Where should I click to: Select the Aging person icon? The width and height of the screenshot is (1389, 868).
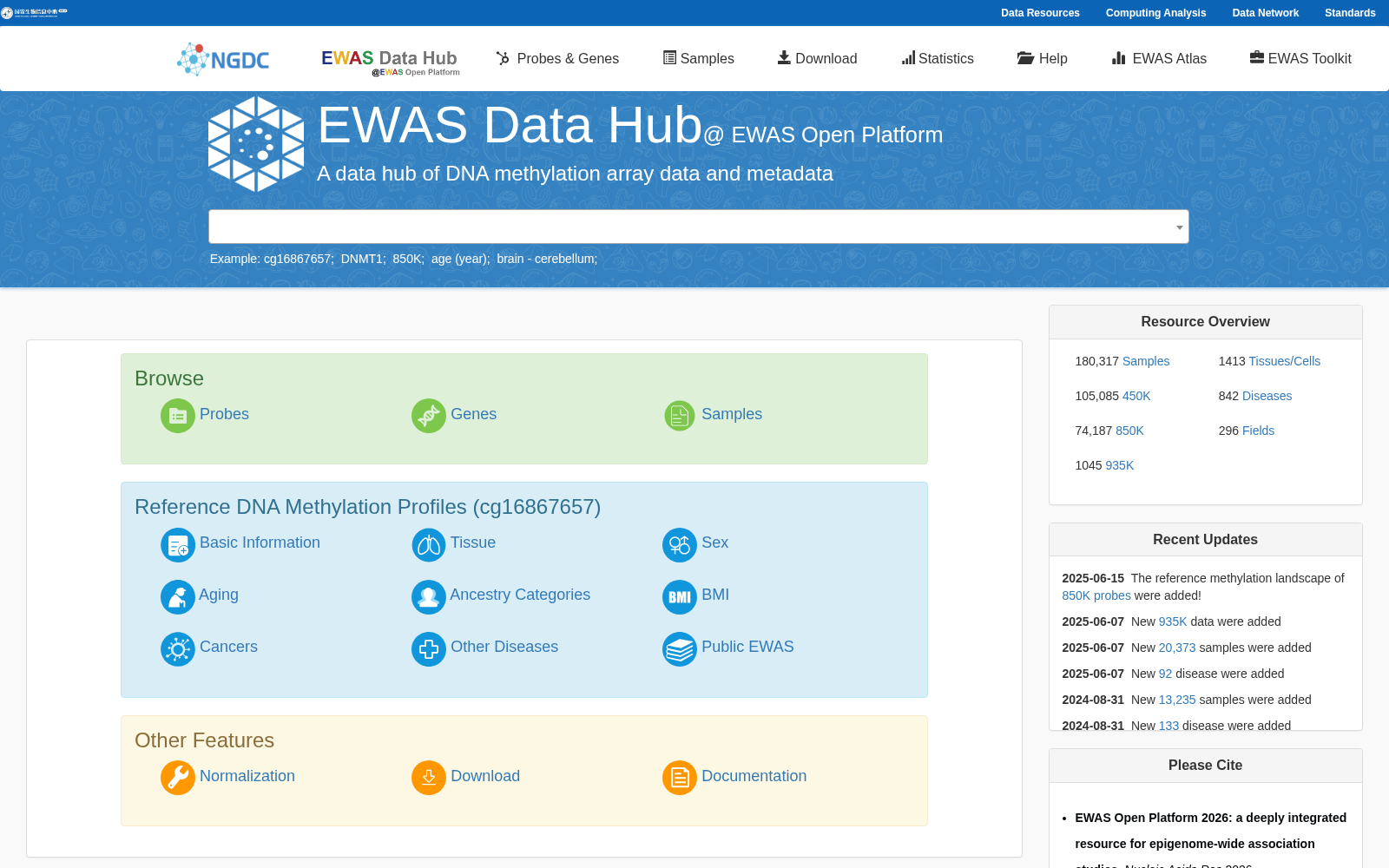pos(178,597)
